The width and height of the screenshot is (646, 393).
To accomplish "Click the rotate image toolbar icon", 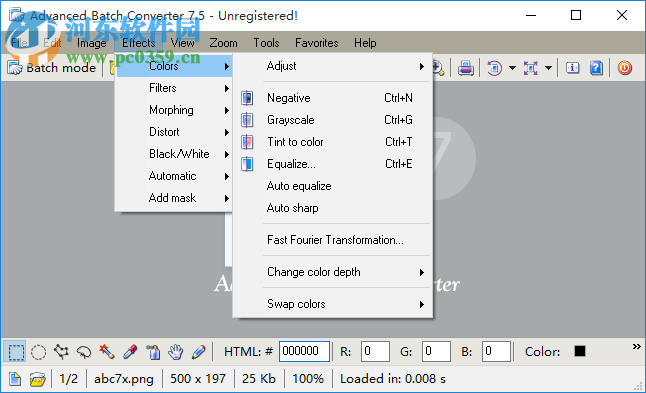I will (x=494, y=68).
